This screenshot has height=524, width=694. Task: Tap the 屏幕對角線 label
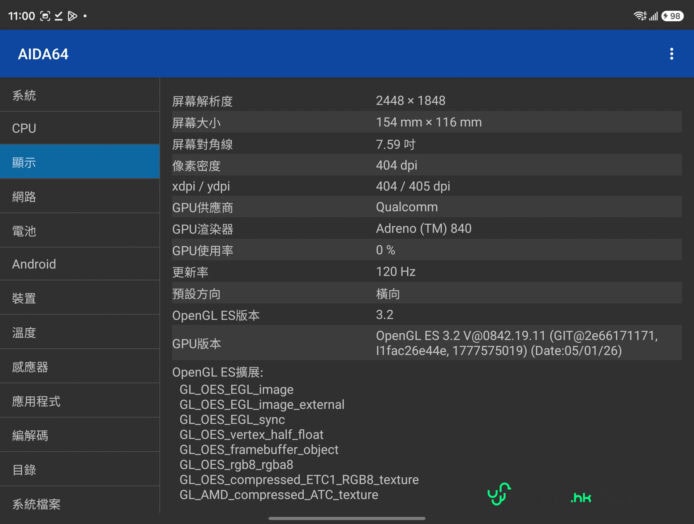202,144
